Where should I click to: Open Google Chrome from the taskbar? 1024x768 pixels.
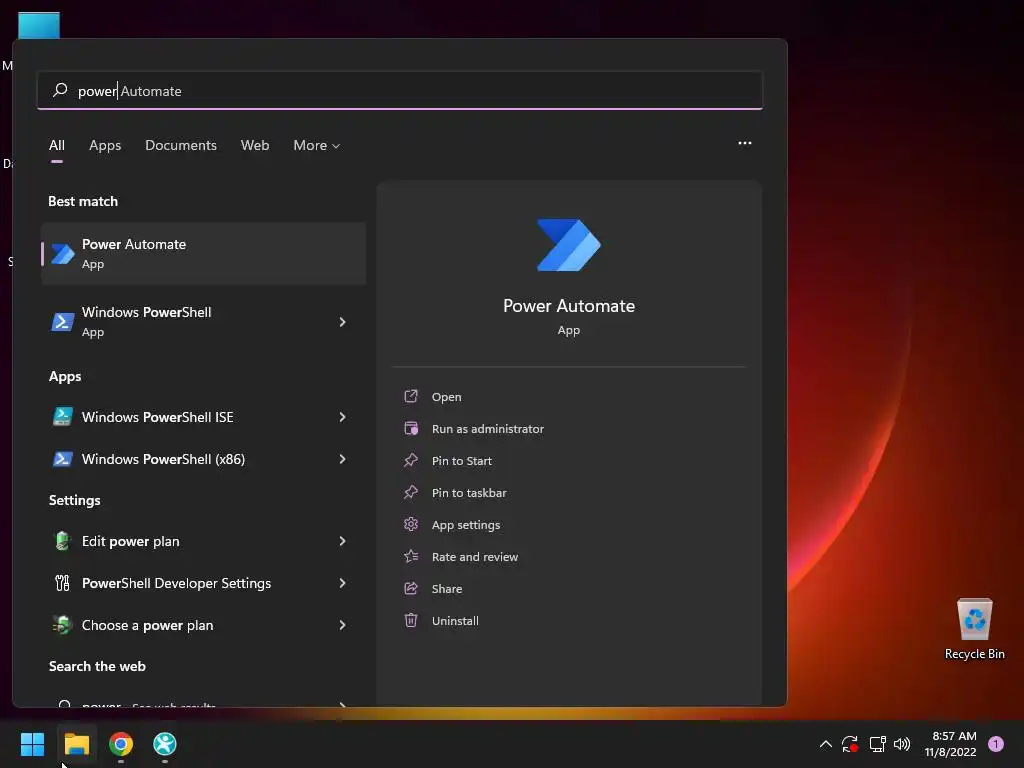tap(121, 744)
